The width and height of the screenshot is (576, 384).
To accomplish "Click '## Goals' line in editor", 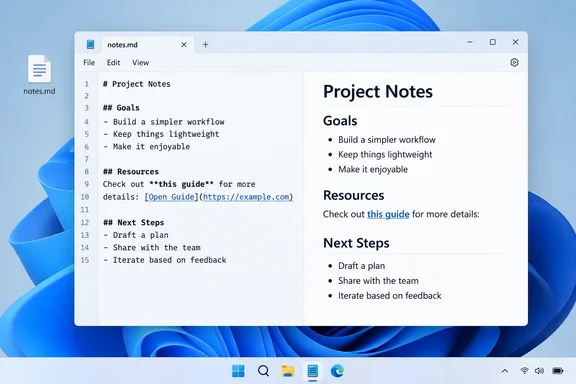I will (121, 108).
